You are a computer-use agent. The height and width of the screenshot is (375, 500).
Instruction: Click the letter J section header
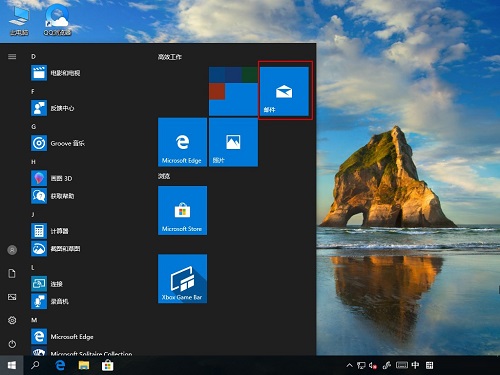coord(33,214)
